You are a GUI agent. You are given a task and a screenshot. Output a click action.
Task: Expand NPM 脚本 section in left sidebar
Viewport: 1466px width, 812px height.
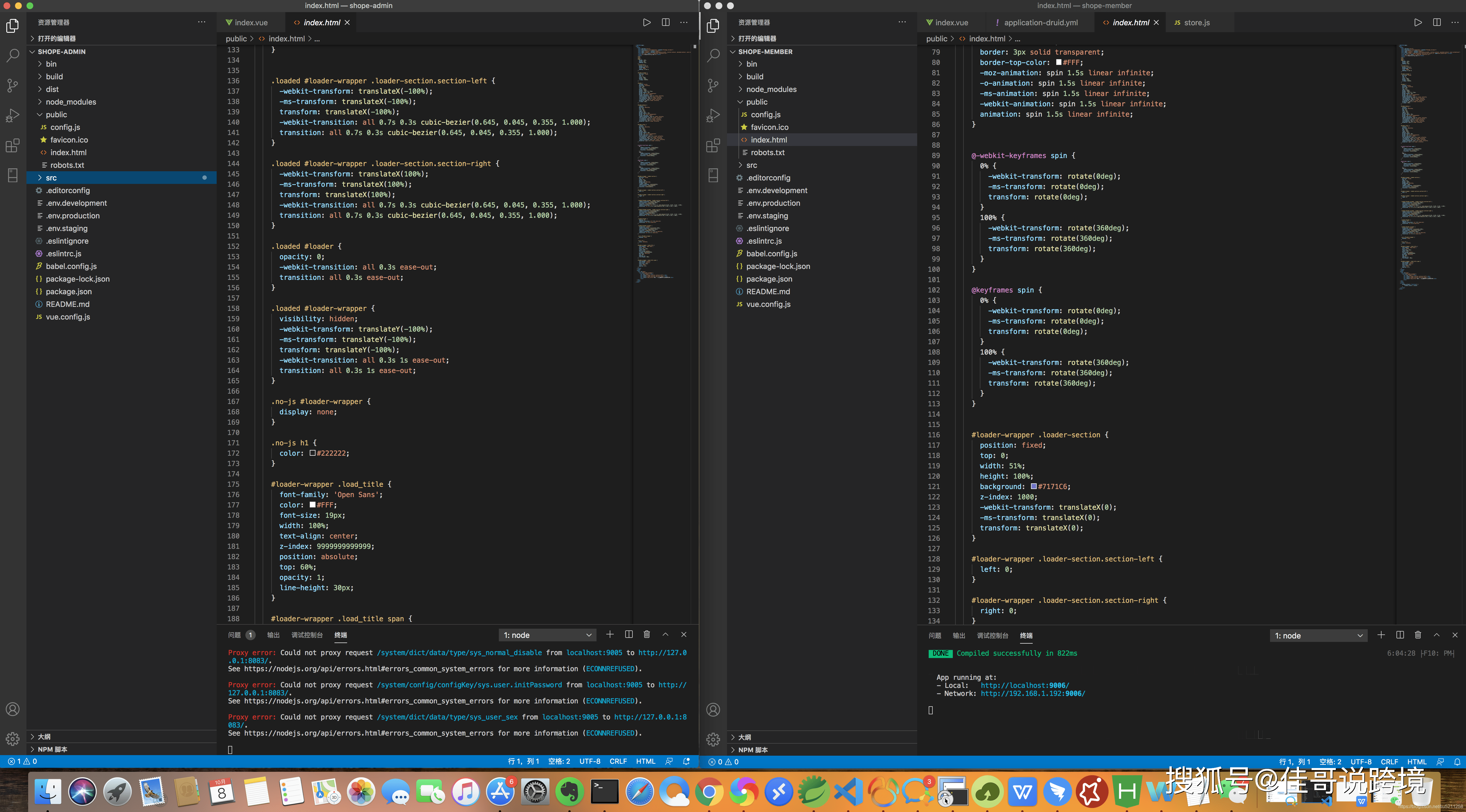[x=52, y=749]
